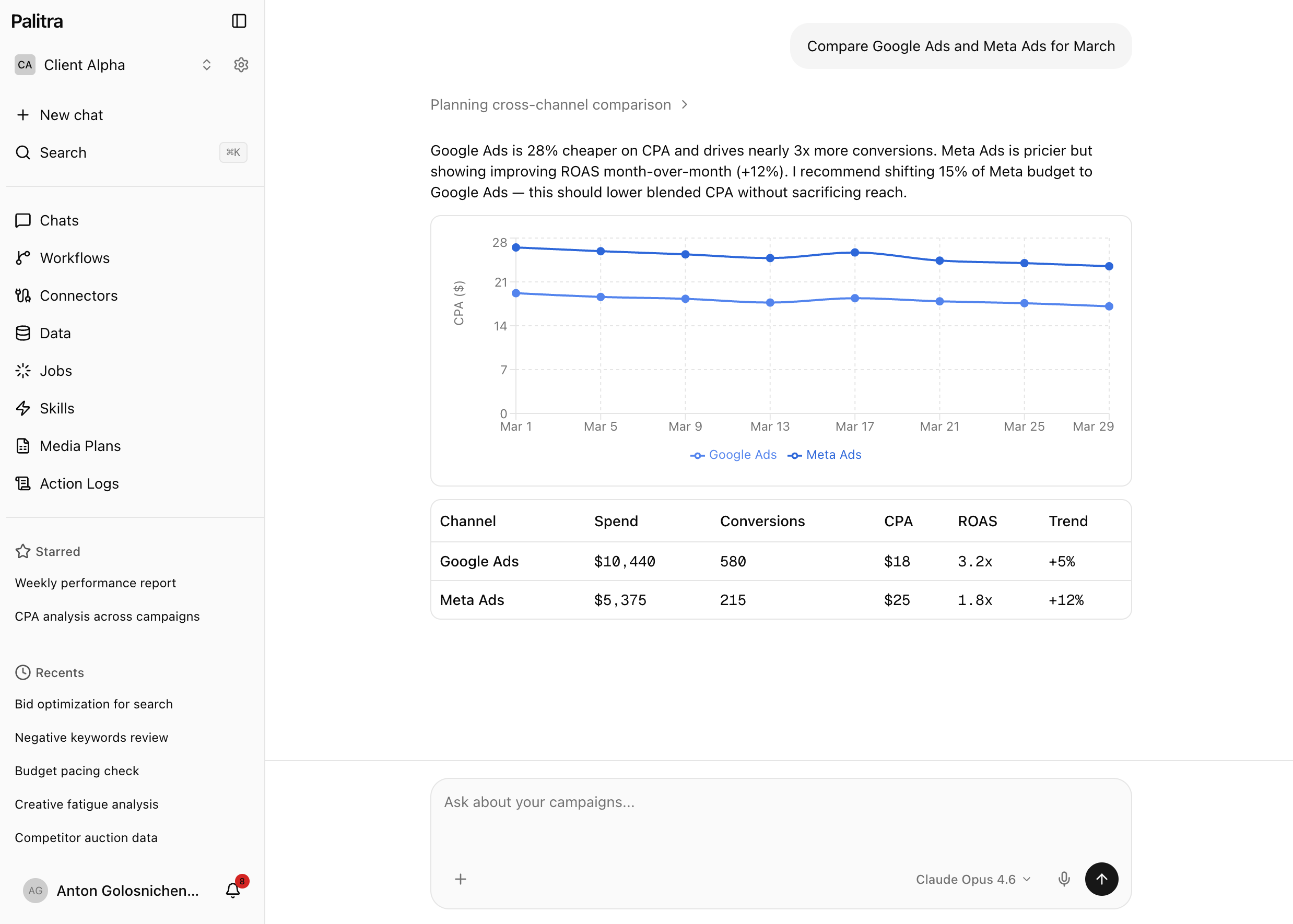Click the AG user avatar
The height and width of the screenshot is (924, 1293).
coord(36,891)
